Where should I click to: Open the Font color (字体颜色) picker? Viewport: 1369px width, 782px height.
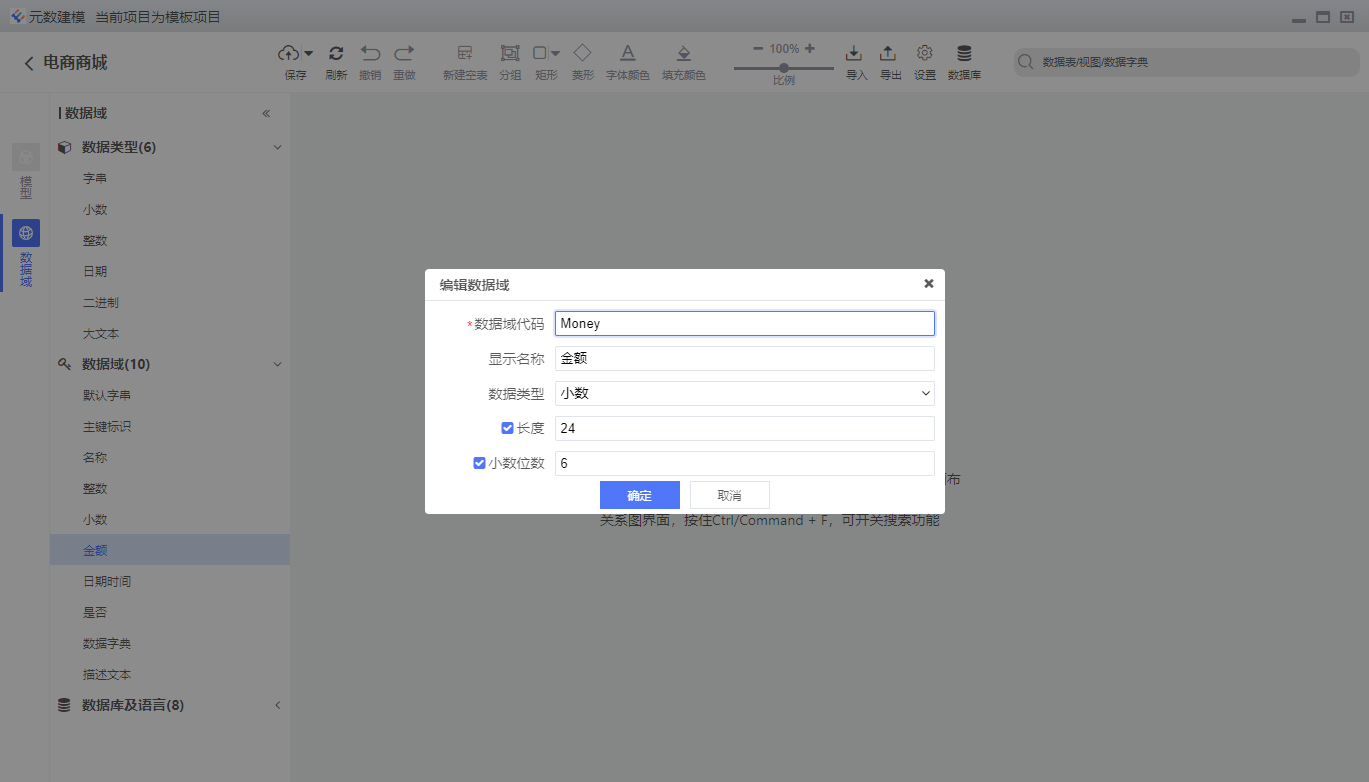(x=628, y=53)
